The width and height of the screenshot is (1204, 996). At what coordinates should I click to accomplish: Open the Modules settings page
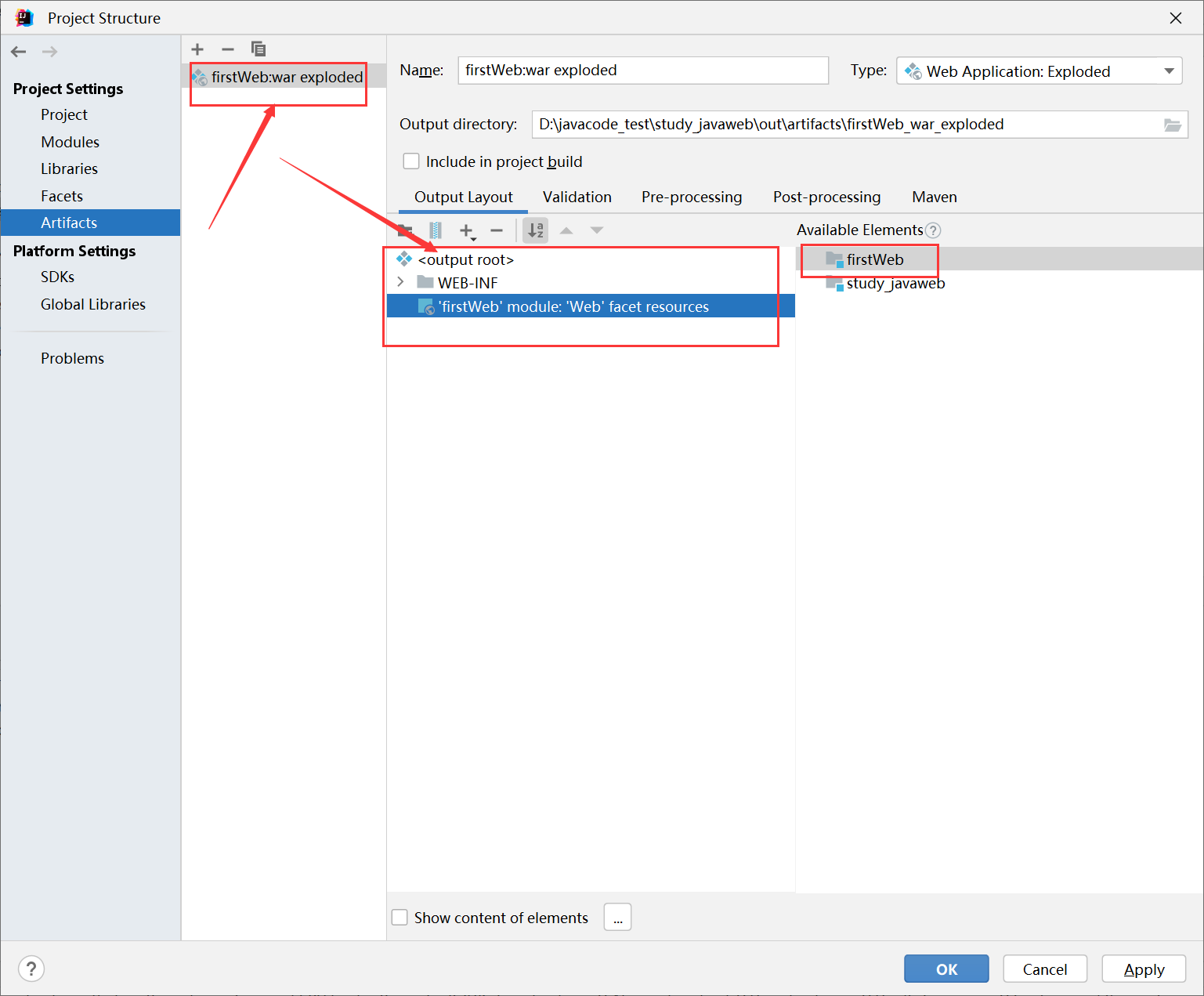[x=71, y=143]
